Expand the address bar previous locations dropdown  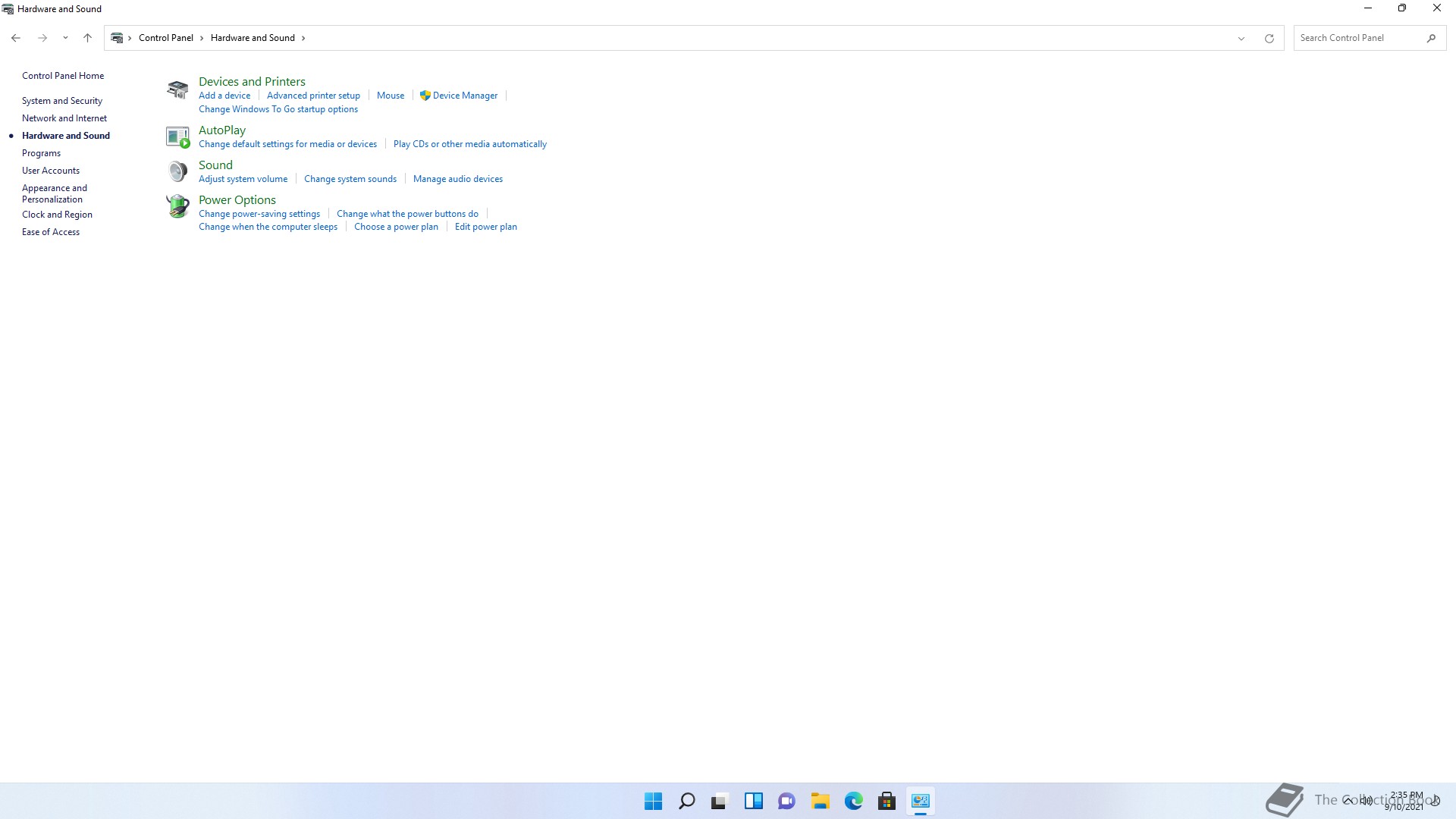[1241, 38]
